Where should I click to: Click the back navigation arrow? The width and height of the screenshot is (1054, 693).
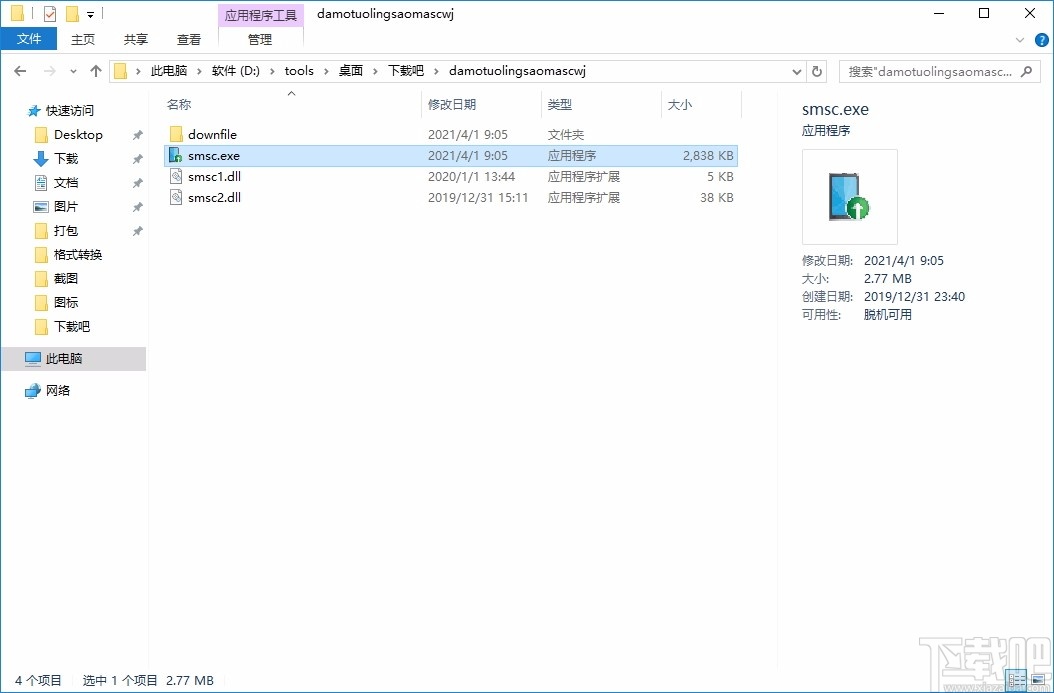click(19, 71)
